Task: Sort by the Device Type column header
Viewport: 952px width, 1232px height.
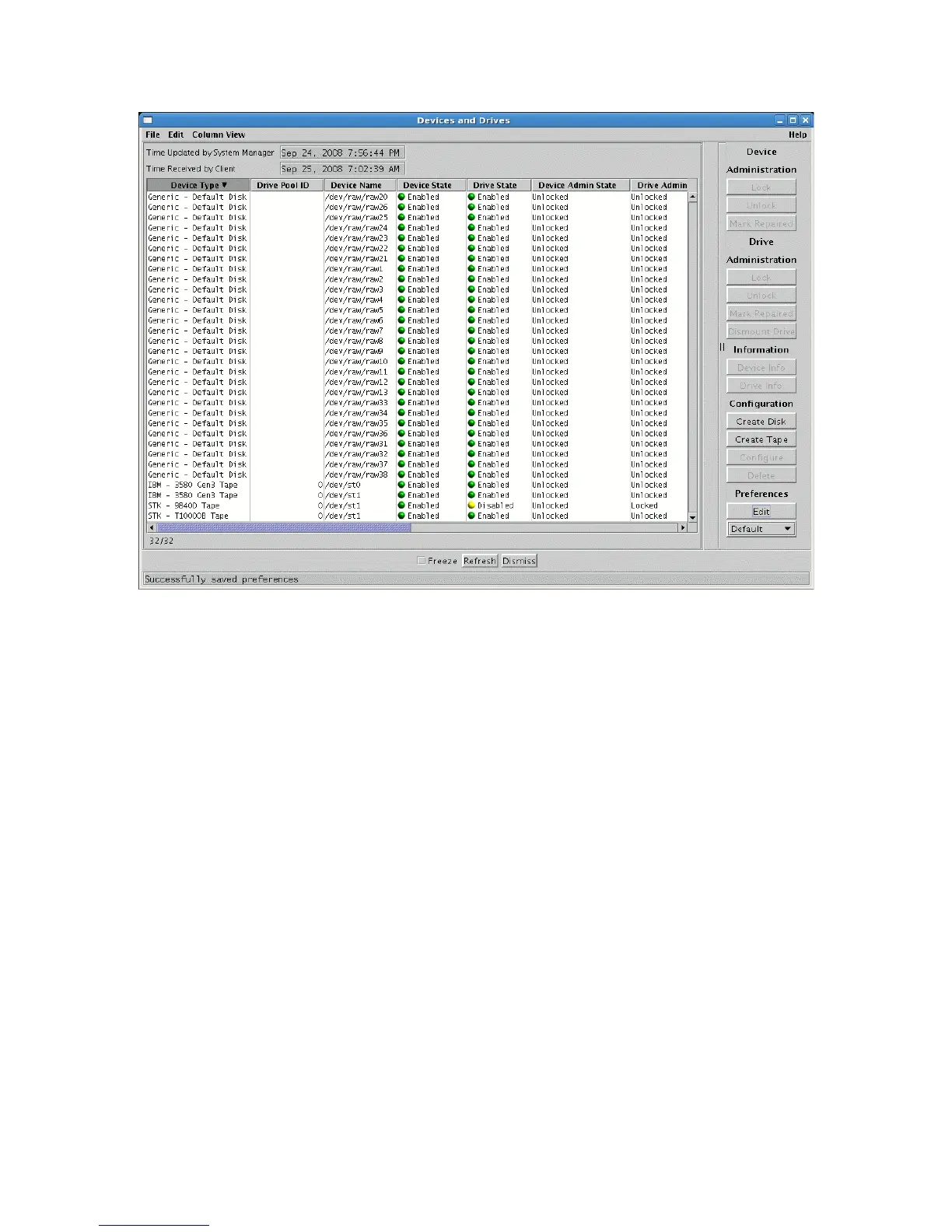Action: tap(198, 185)
